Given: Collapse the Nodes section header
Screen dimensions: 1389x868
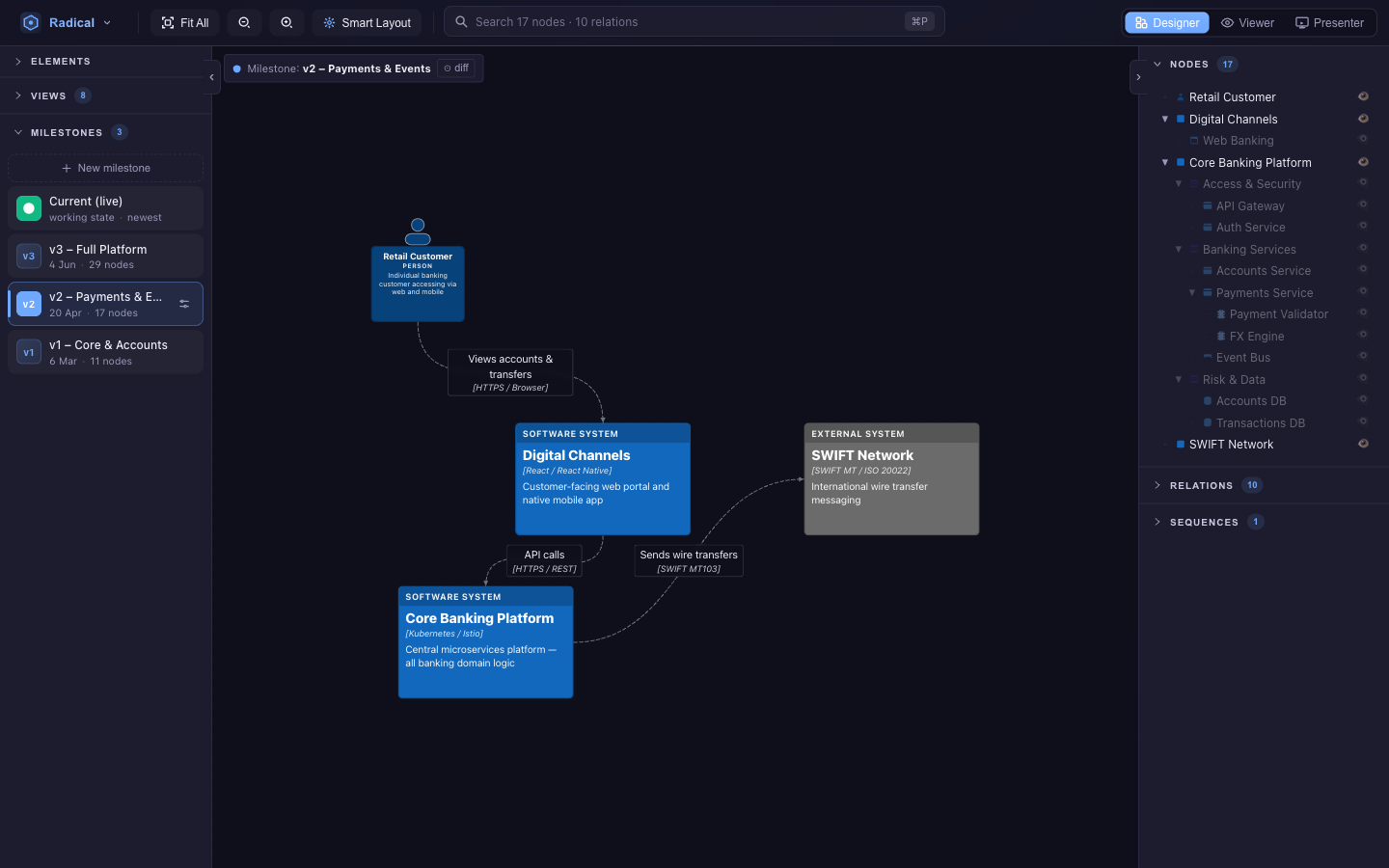Looking at the screenshot, I should pyautogui.click(x=1264, y=64).
